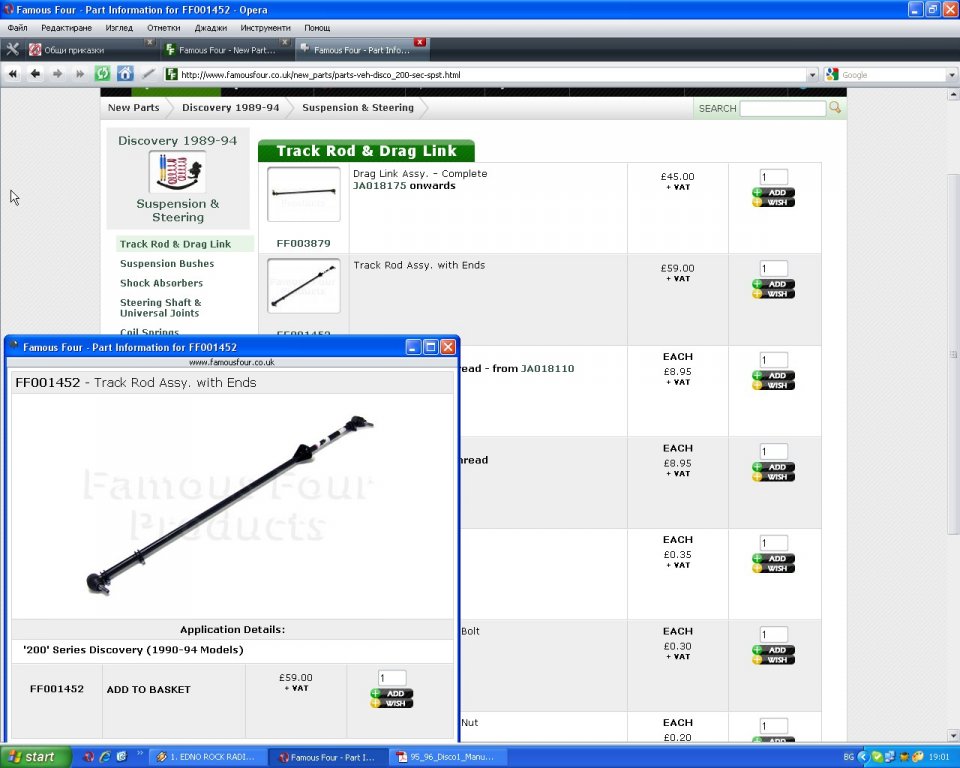Click ADD button in the FF001452 popup
The width and height of the screenshot is (960, 768).
click(x=392, y=693)
